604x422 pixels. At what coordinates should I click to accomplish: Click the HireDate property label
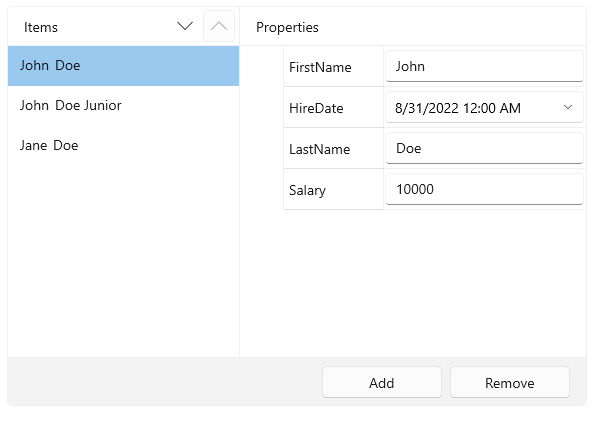tap(316, 108)
